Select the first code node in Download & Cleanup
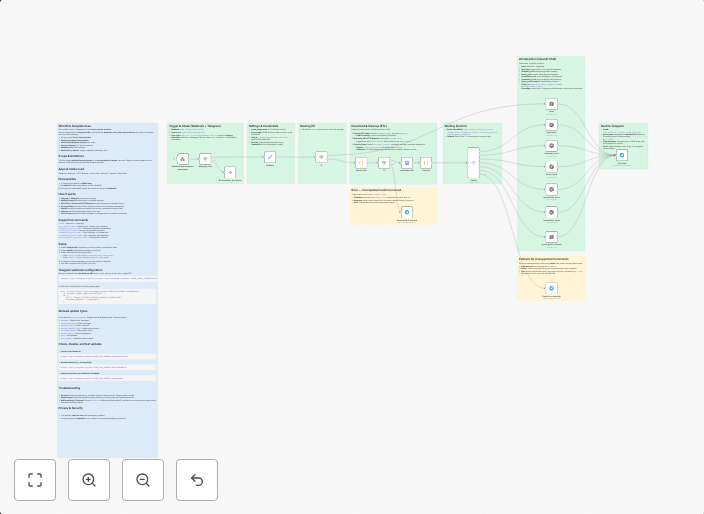Viewport: 704px width, 514px height. (x=362, y=162)
